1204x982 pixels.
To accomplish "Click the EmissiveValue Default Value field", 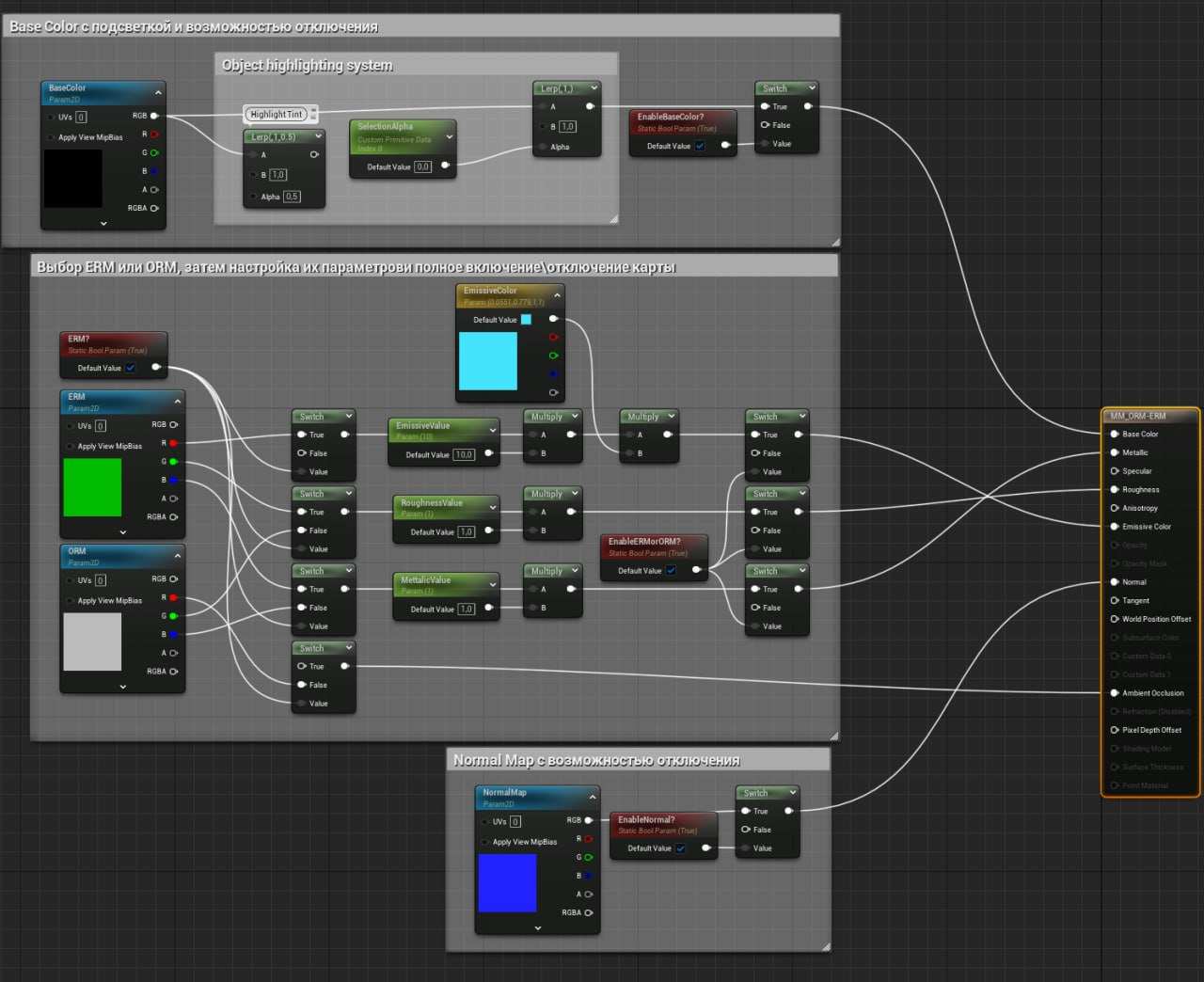I will point(464,455).
